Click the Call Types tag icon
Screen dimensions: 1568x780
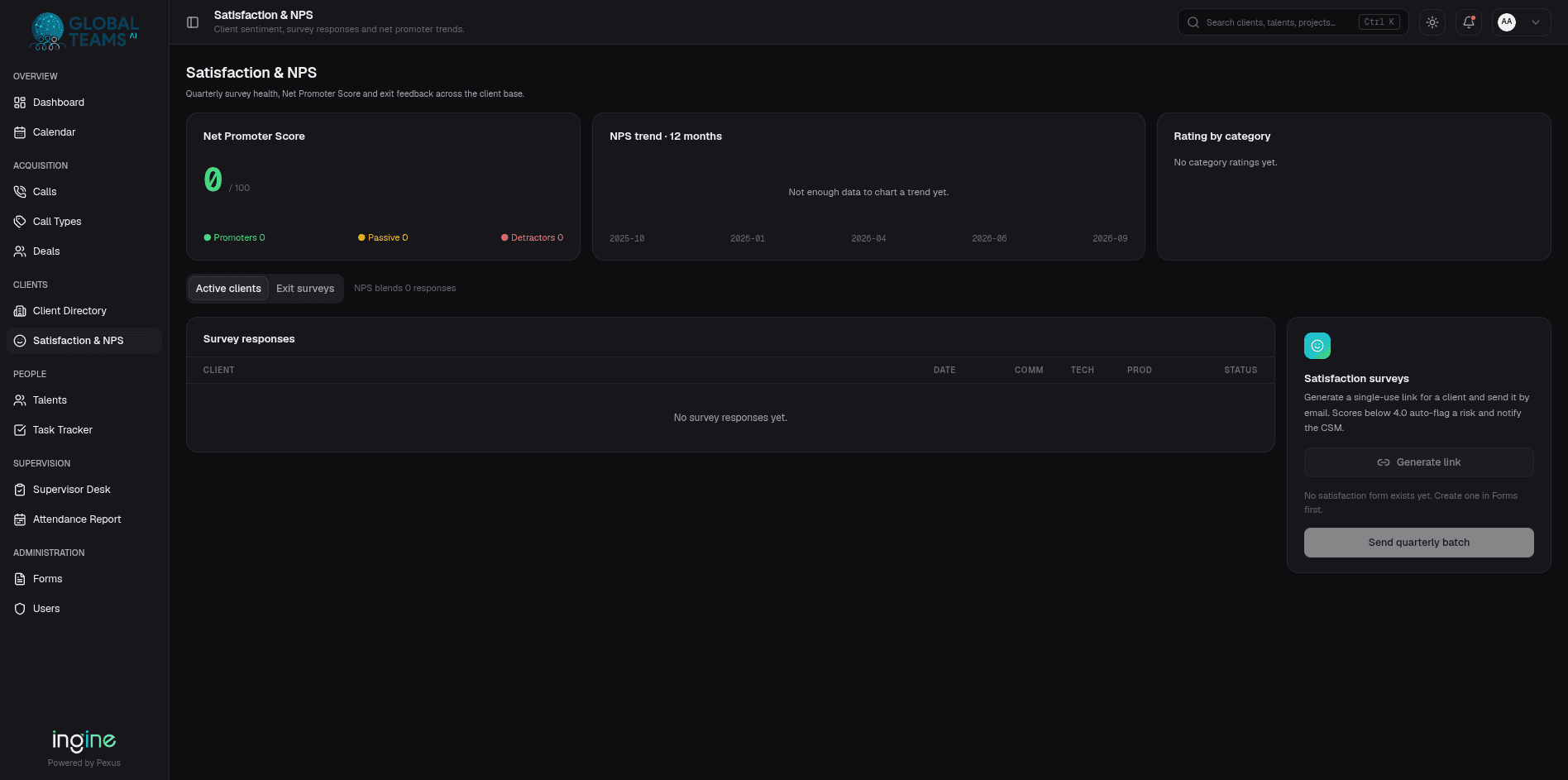pyautogui.click(x=20, y=222)
